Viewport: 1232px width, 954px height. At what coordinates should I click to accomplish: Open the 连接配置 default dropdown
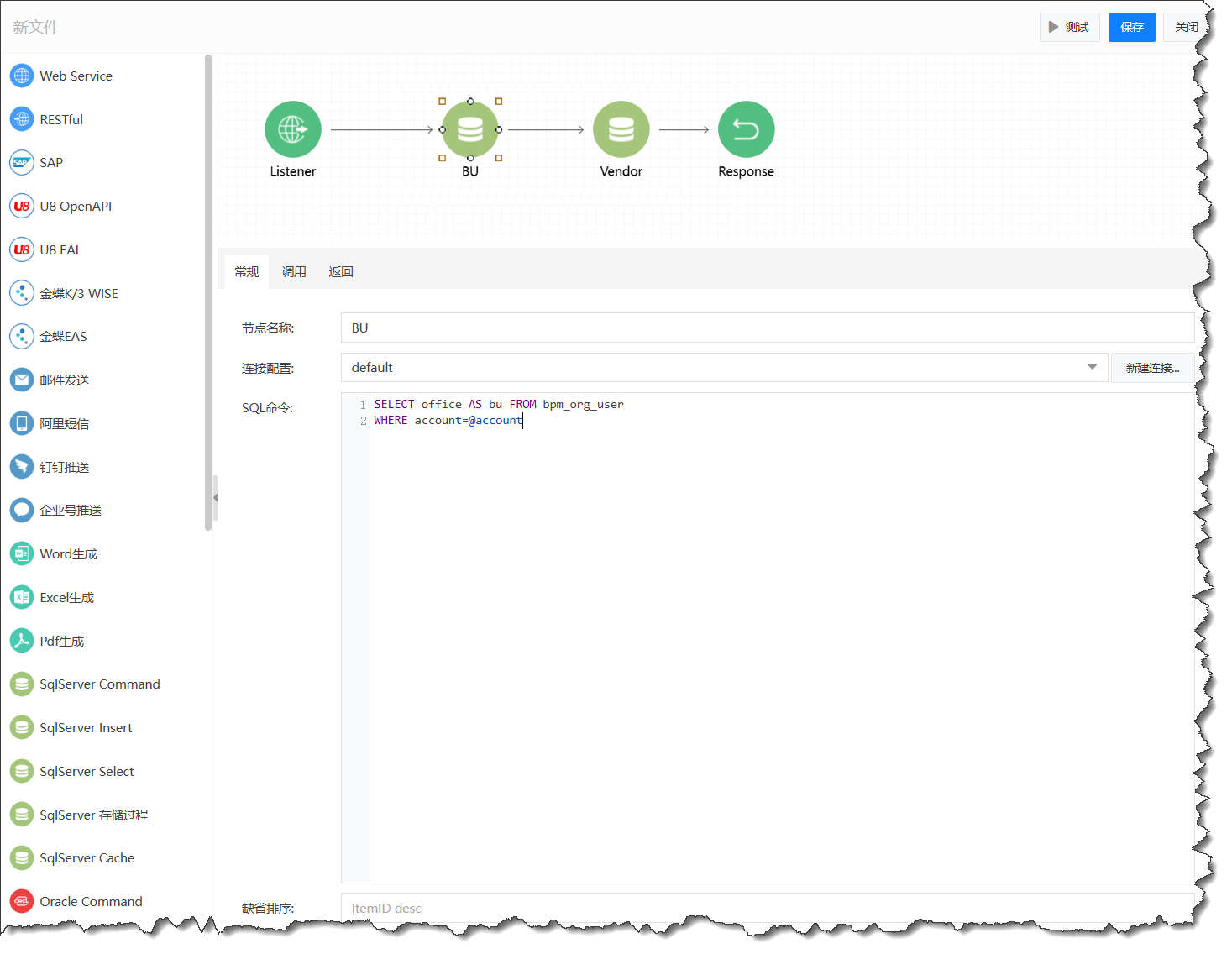pos(724,368)
